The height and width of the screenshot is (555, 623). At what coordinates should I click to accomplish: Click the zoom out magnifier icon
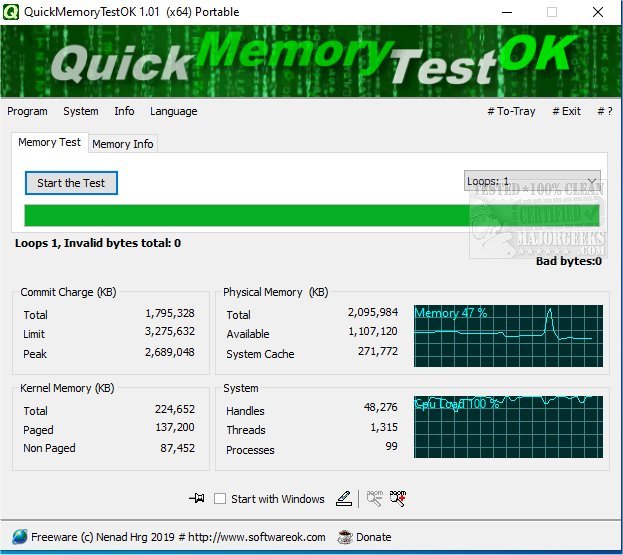375,498
